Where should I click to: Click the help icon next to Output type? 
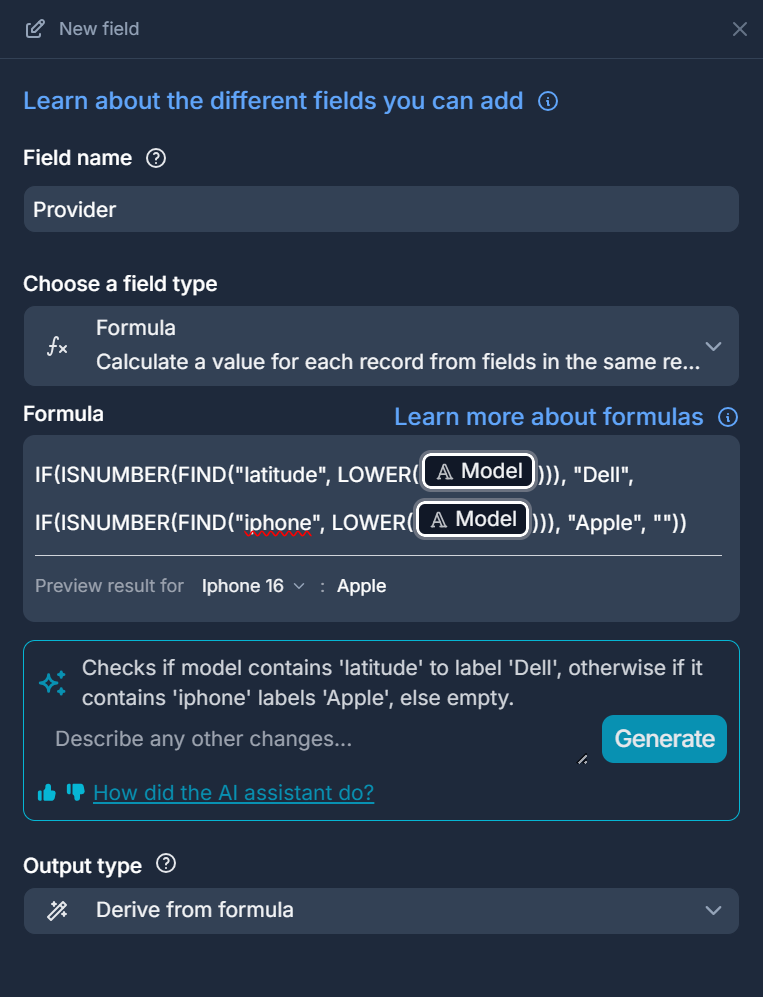(x=166, y=864)
